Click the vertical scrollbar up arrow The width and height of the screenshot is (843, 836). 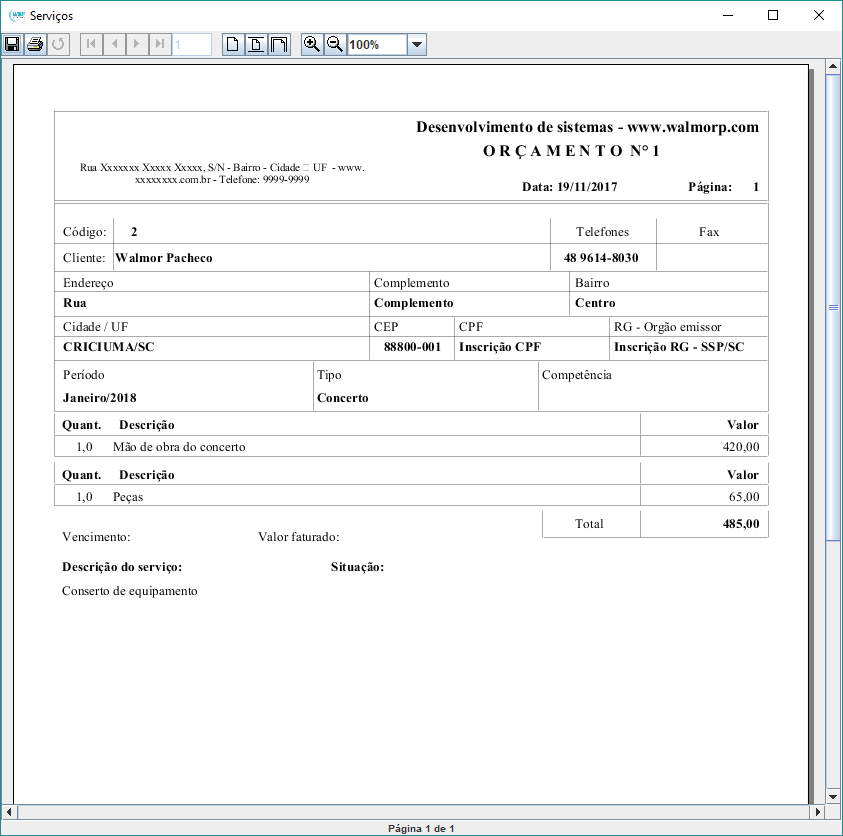click(832, 67)
